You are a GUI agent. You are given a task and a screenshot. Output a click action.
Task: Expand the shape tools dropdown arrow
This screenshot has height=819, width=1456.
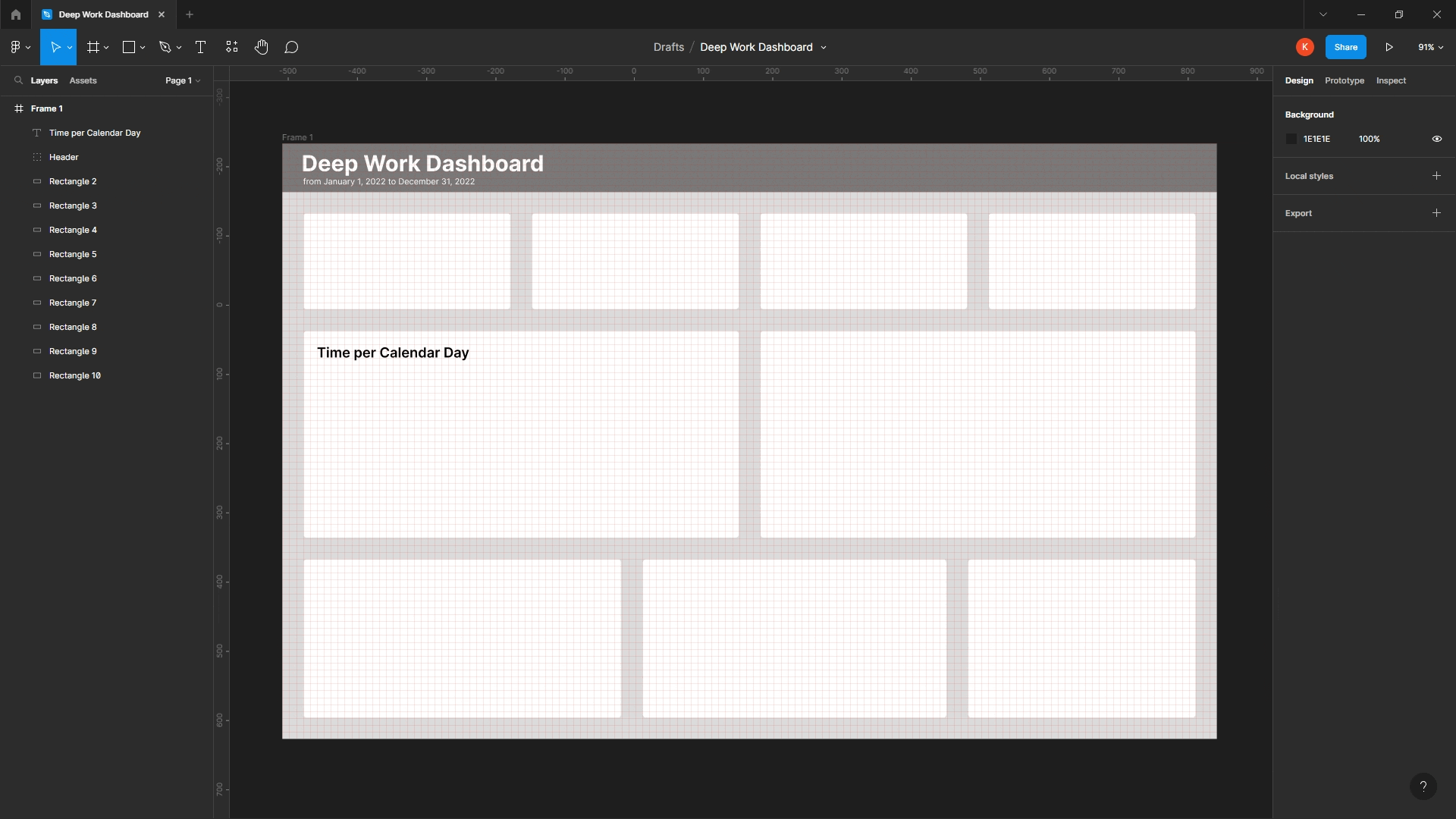click(143, 47)
